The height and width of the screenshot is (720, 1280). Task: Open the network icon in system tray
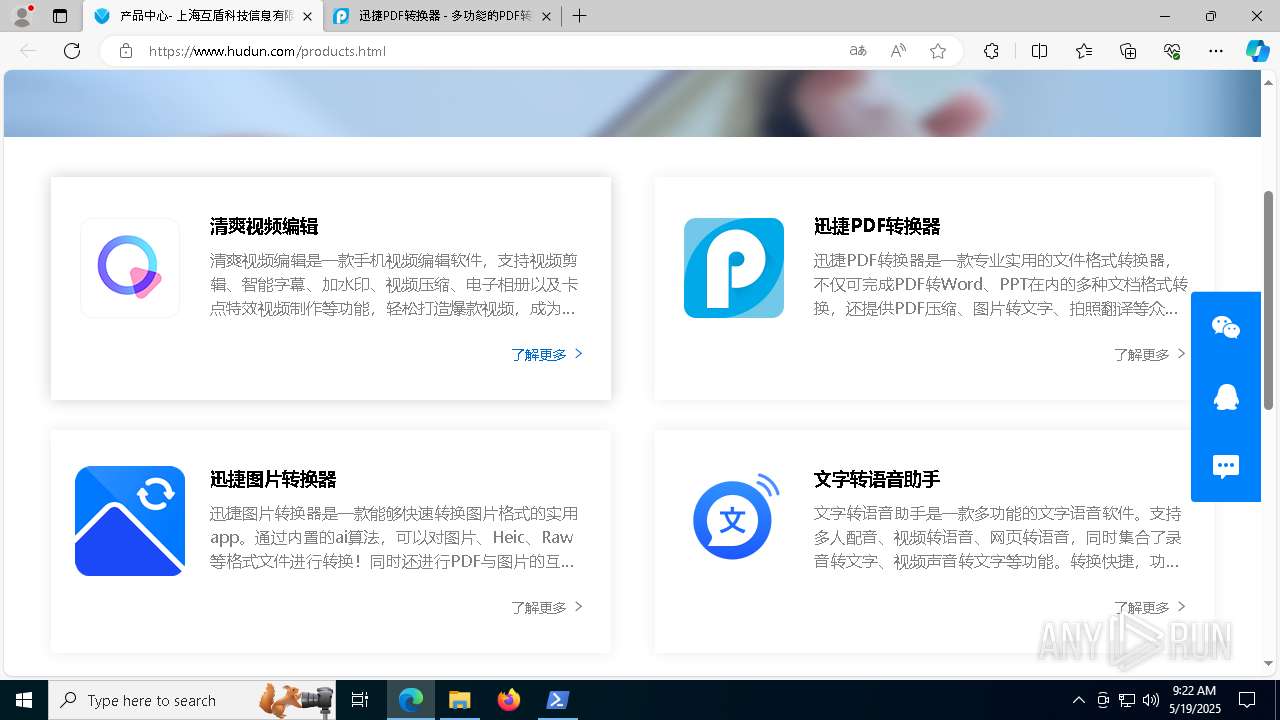1127,700
